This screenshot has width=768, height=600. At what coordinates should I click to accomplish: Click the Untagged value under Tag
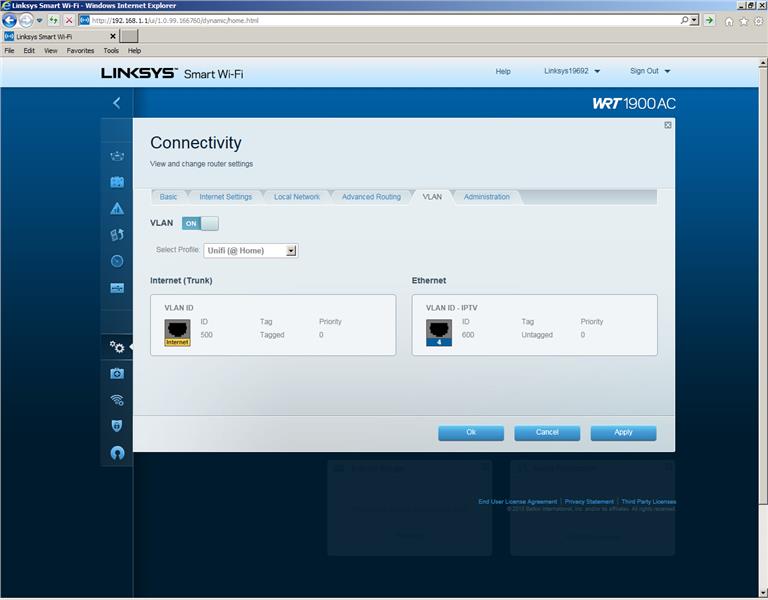coord(537,335)
